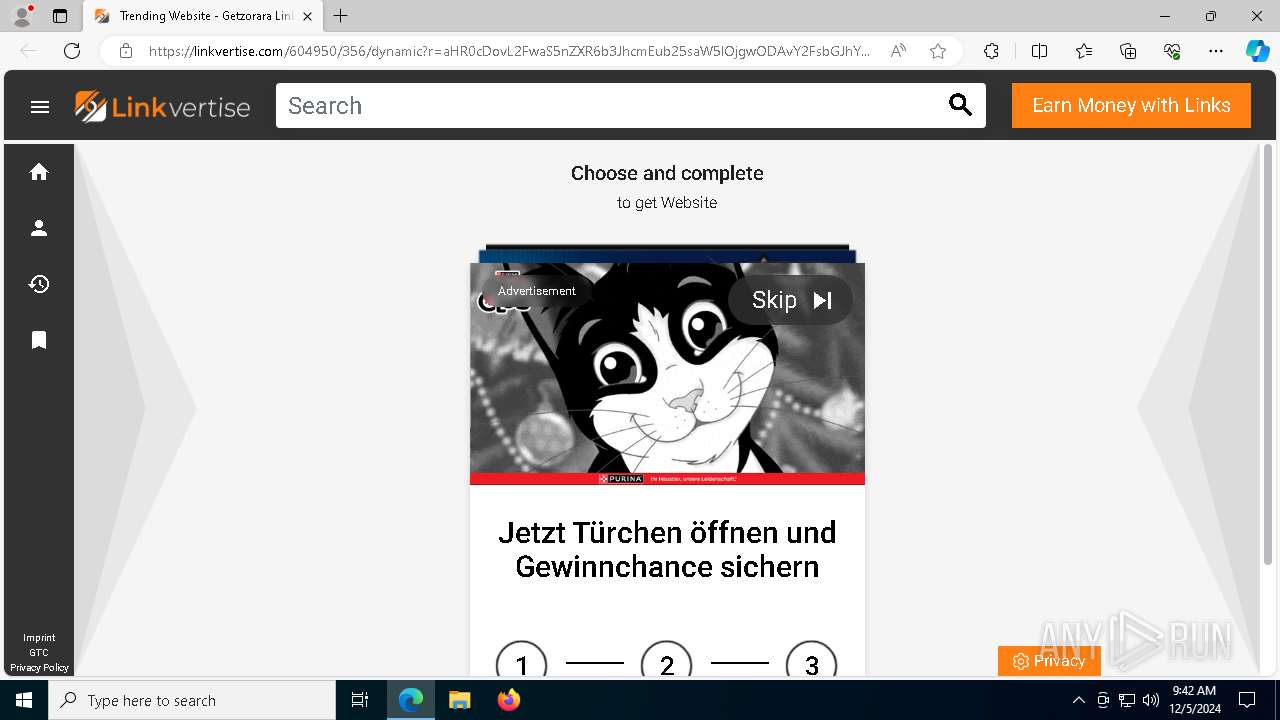Open the tab actions menu icon
The width and height of the screenshot is (1280, 720).
pos(60,16)
